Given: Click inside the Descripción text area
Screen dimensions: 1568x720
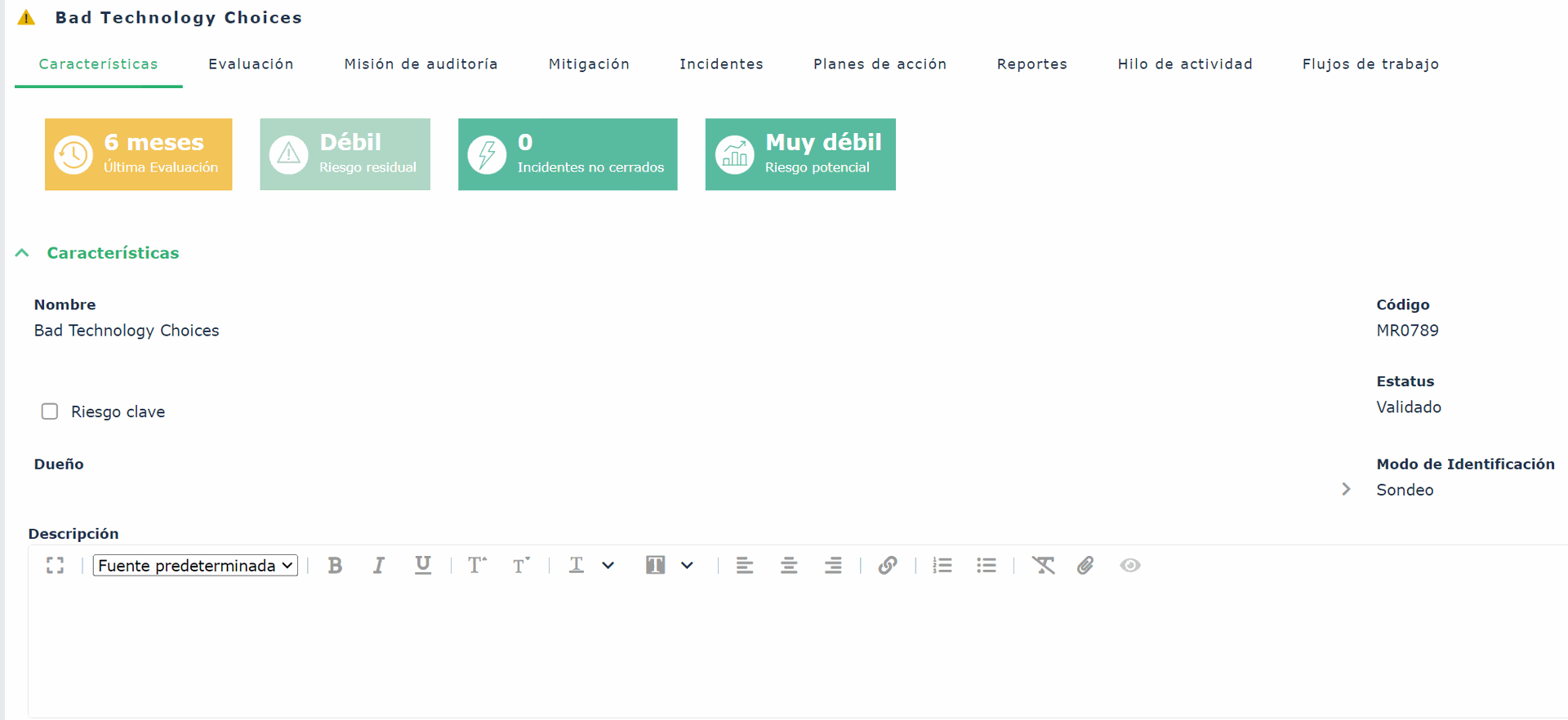Looking at the screenshot, I should pyautogui.click(x=798, y=651).
